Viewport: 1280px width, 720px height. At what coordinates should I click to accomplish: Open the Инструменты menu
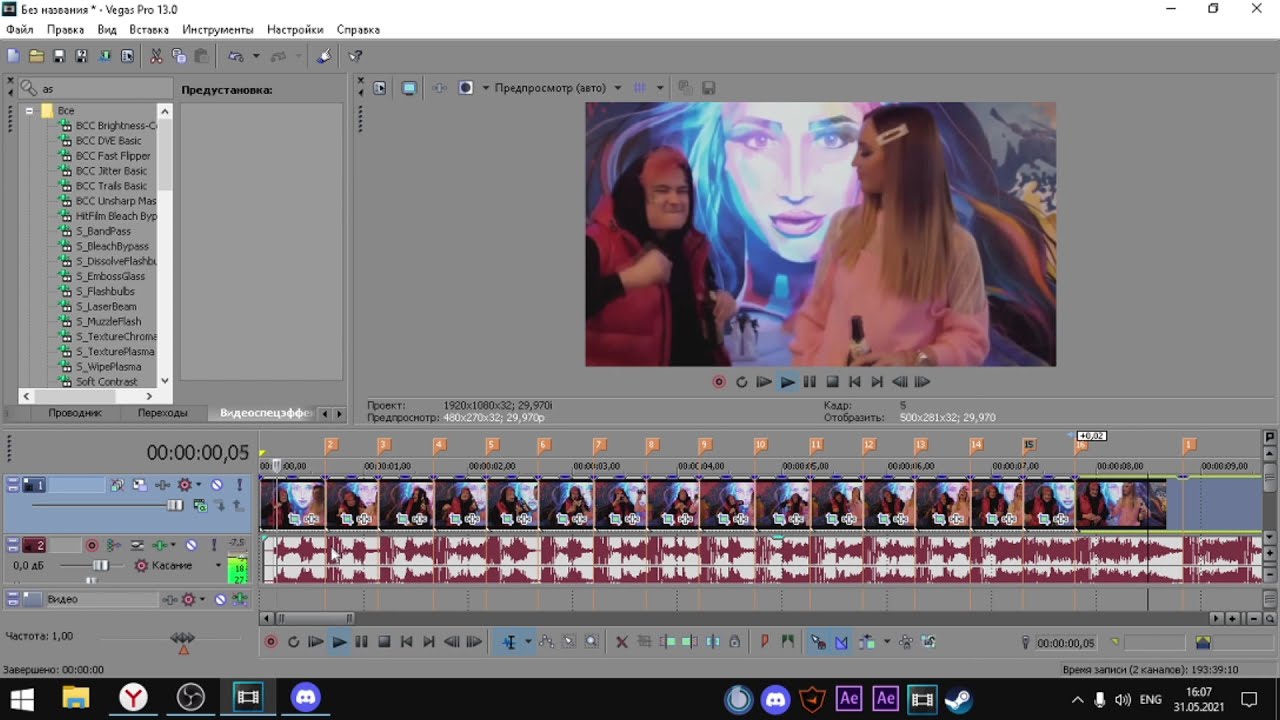(217, 30)
